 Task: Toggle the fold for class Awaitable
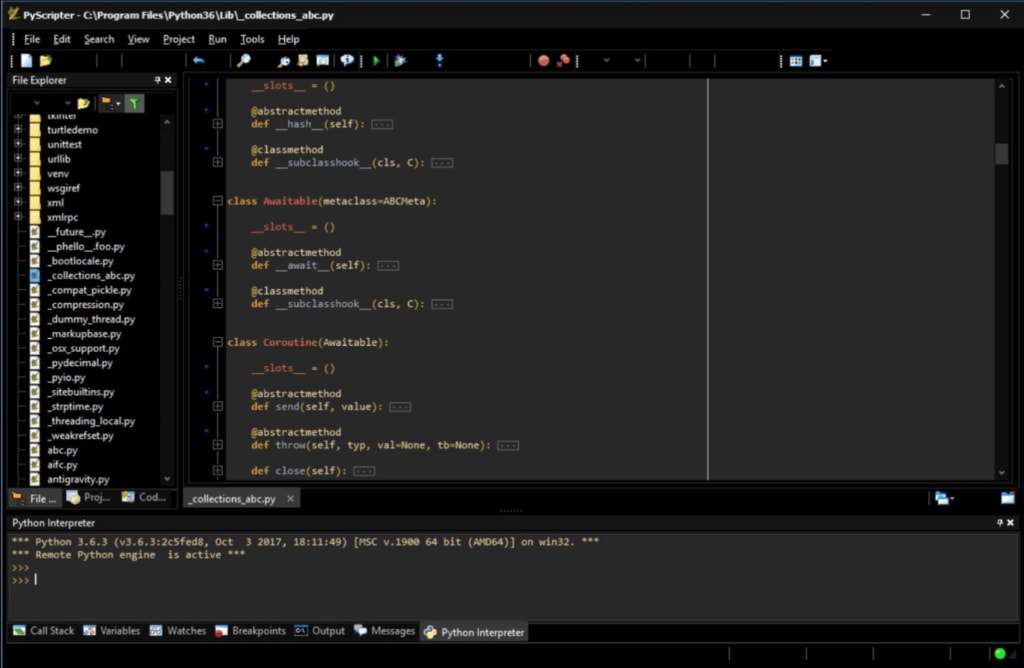coord(217,200)
